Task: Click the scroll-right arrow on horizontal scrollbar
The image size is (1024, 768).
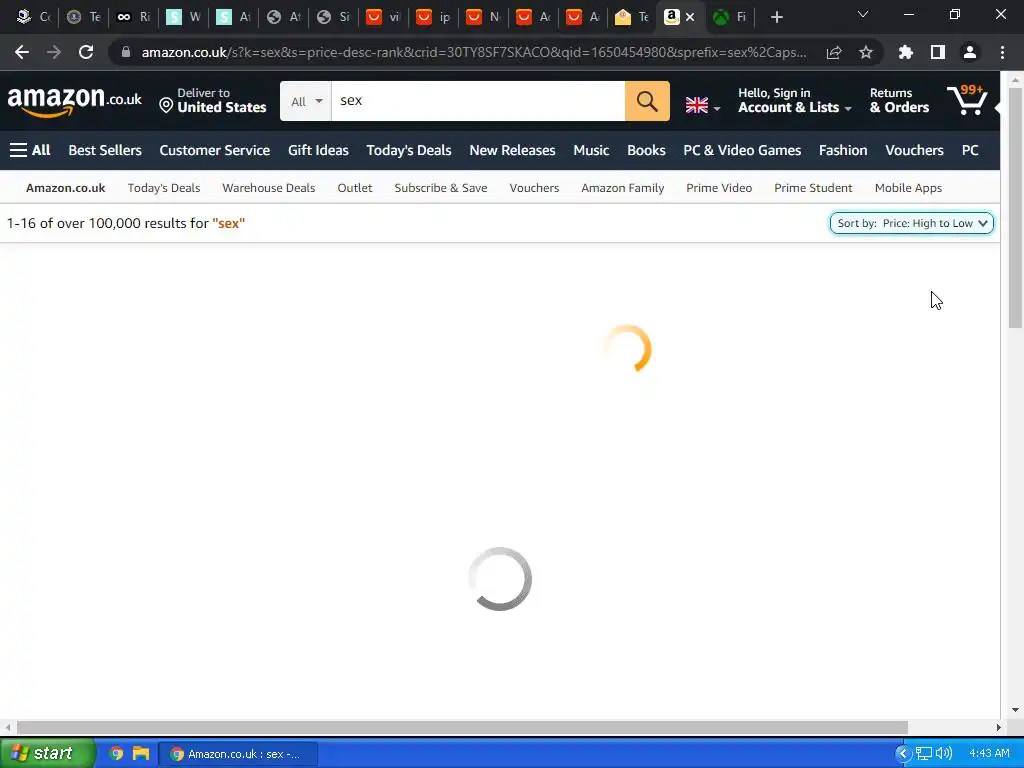Action: tap(998, 727)
